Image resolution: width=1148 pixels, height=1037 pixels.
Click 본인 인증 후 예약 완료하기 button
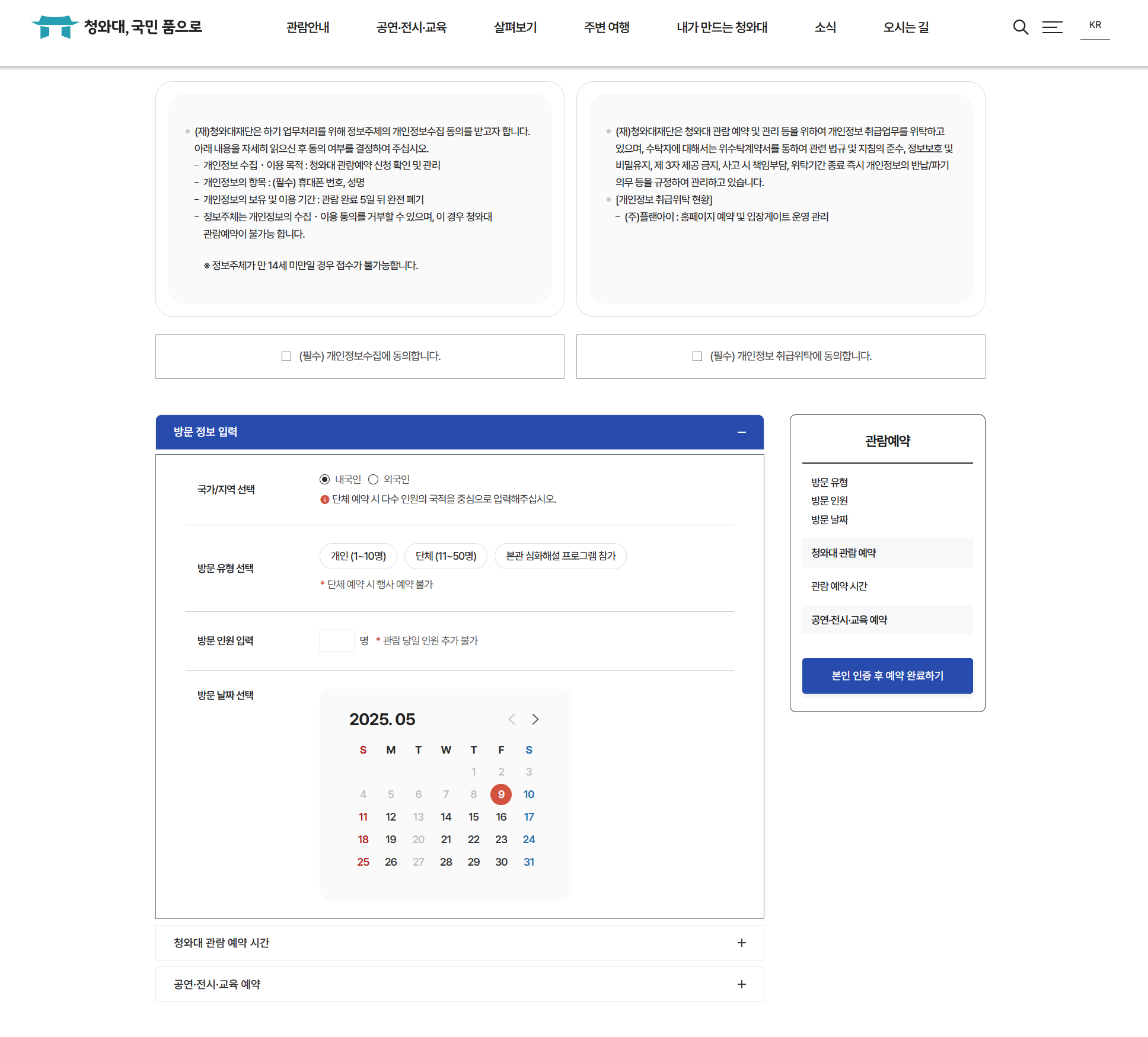pos(887,676)
